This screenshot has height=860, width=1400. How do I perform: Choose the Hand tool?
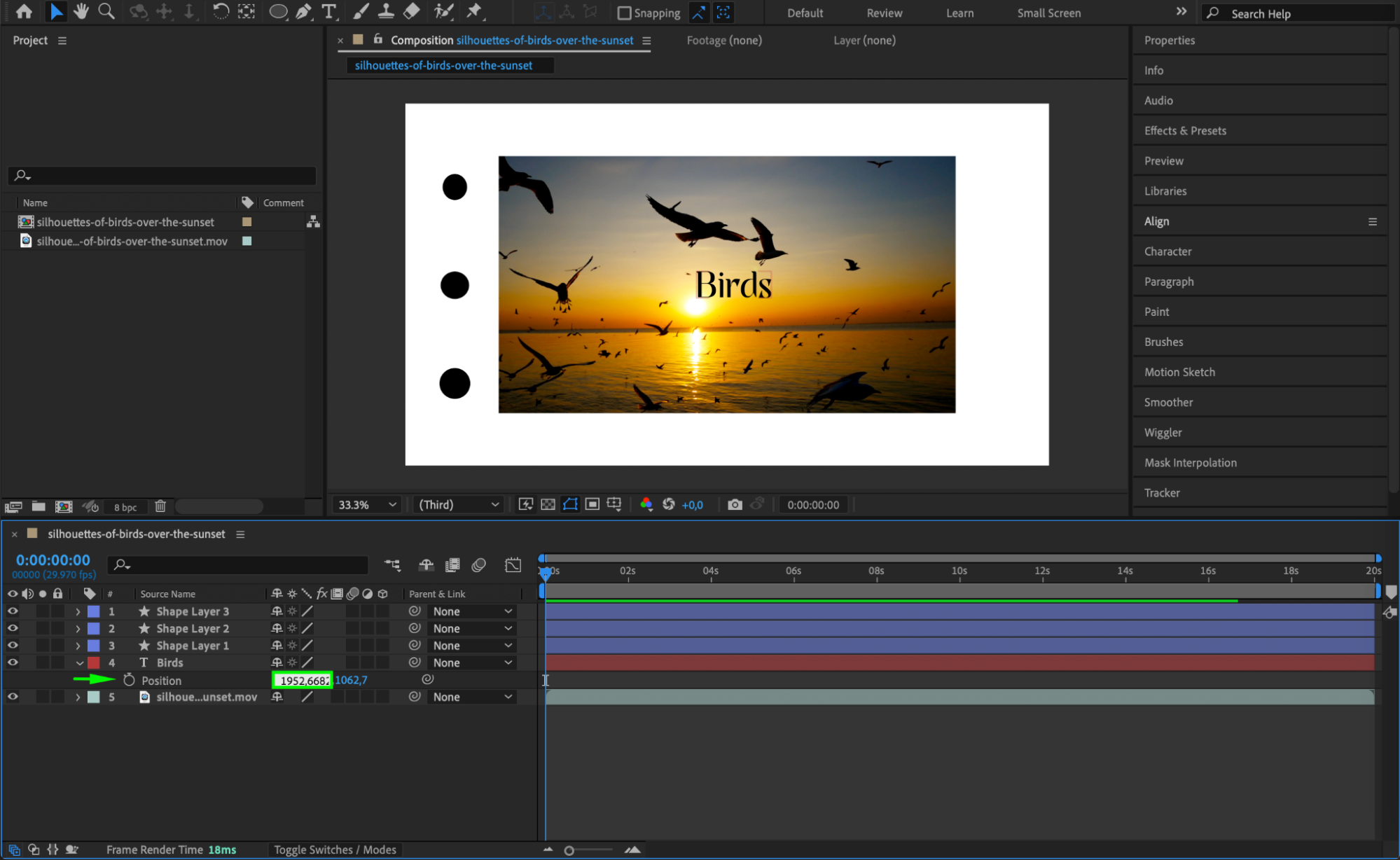[81, 11]
